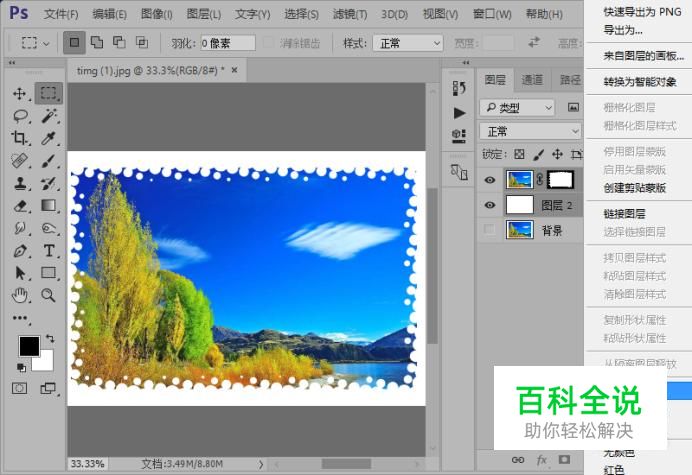Expand status bar document info arrow
The width and height of the screenshot is (692, 475).
pos(261,464)
